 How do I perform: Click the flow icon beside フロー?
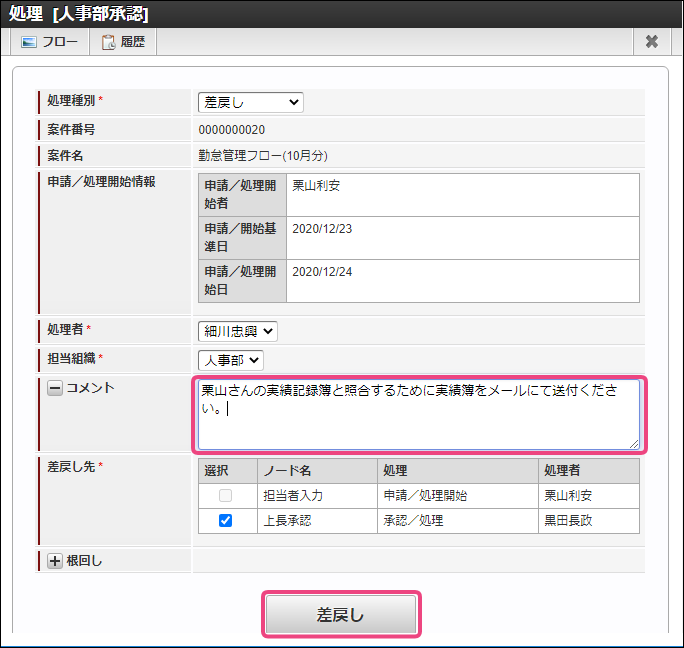[x=29, y=42]
